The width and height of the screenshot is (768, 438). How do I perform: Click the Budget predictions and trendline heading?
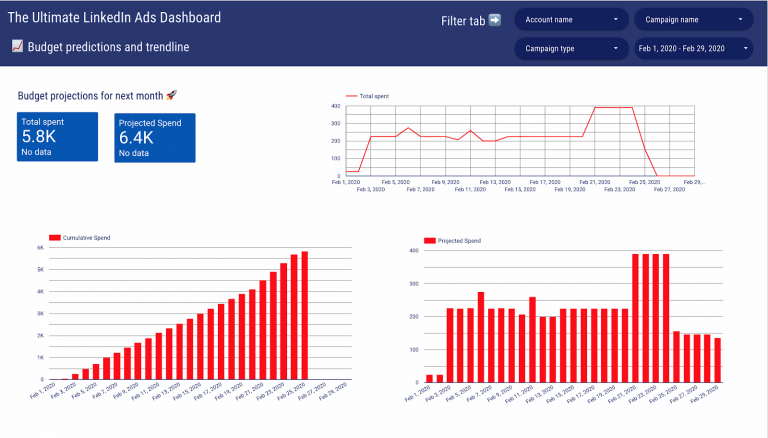pyautogui.click(x=108, y=47)
